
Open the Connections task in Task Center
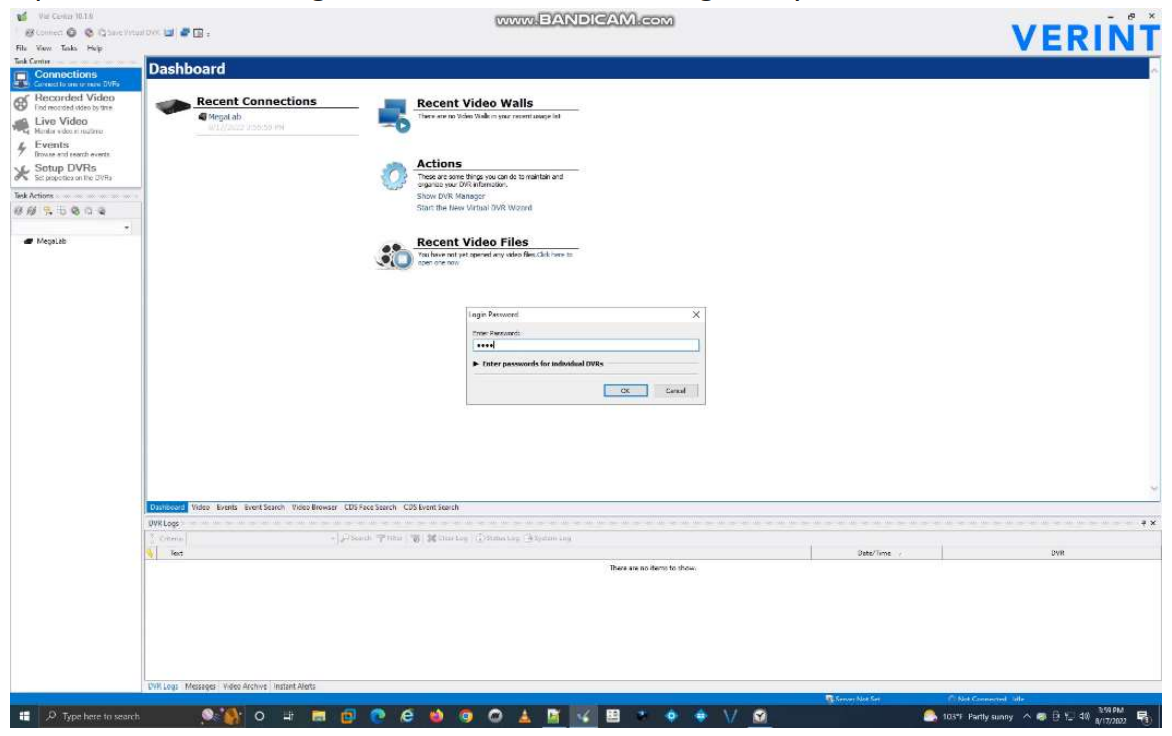click(75, 78)
